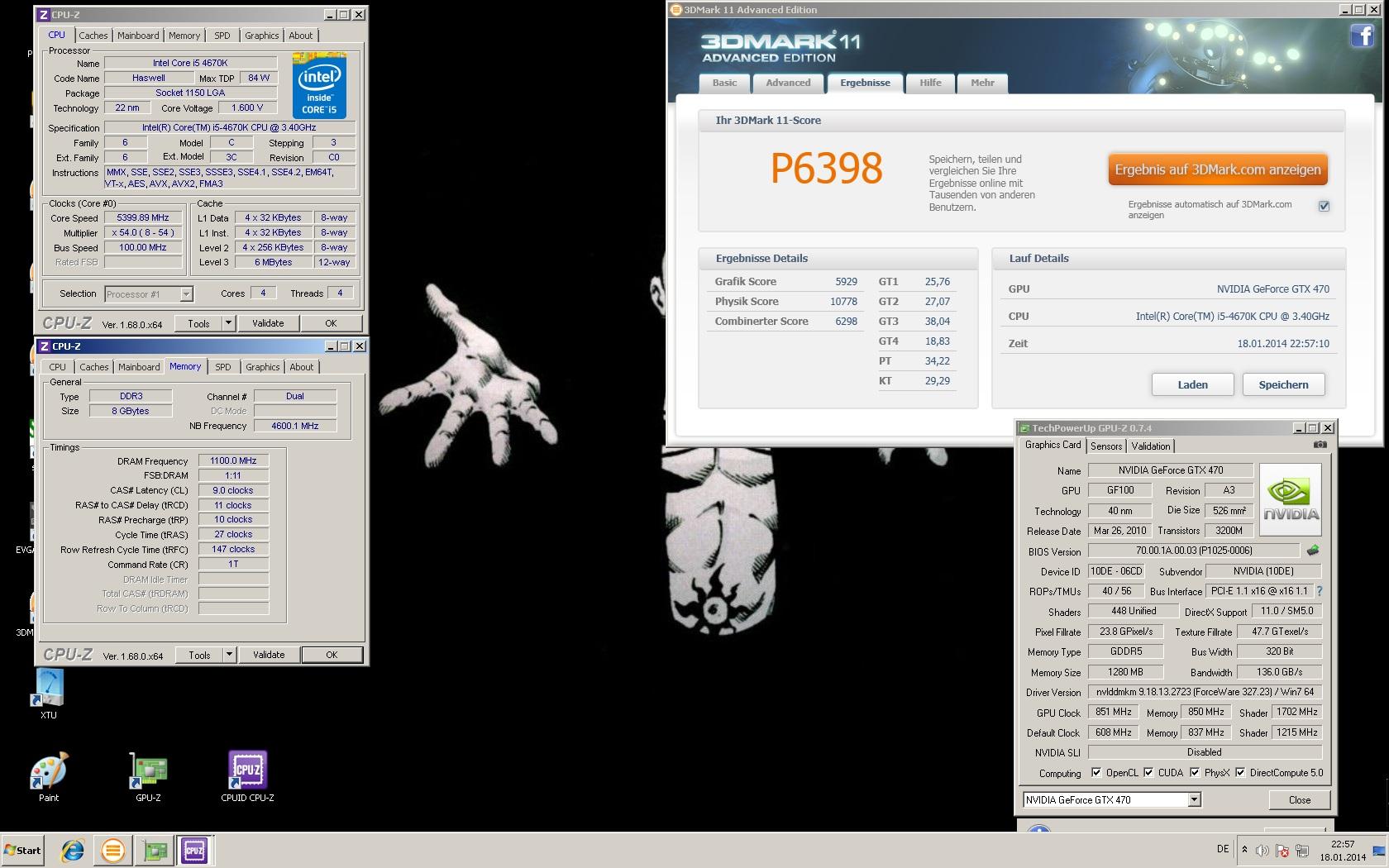
Task: Toggle automatic results display on 3DMark.com
Action: click(x=1324, y=206)
